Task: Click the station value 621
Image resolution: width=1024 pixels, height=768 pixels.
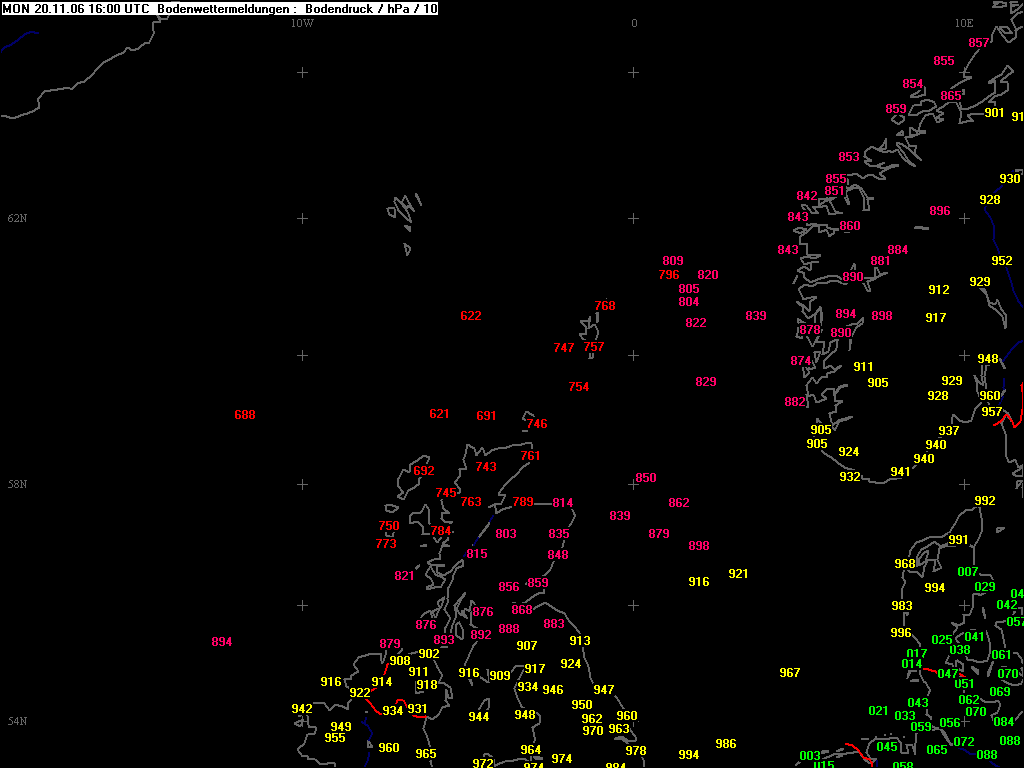Action: [x=439, y=414]
